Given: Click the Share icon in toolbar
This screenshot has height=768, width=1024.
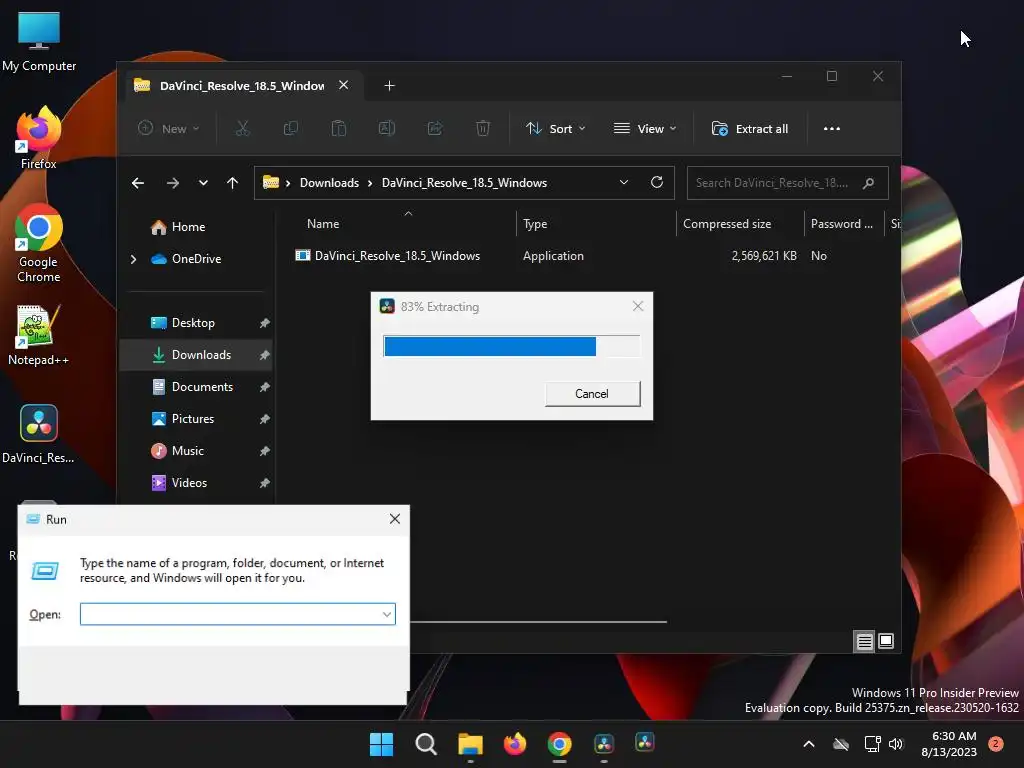Looking at the screenshot, I should pos(435,129).
